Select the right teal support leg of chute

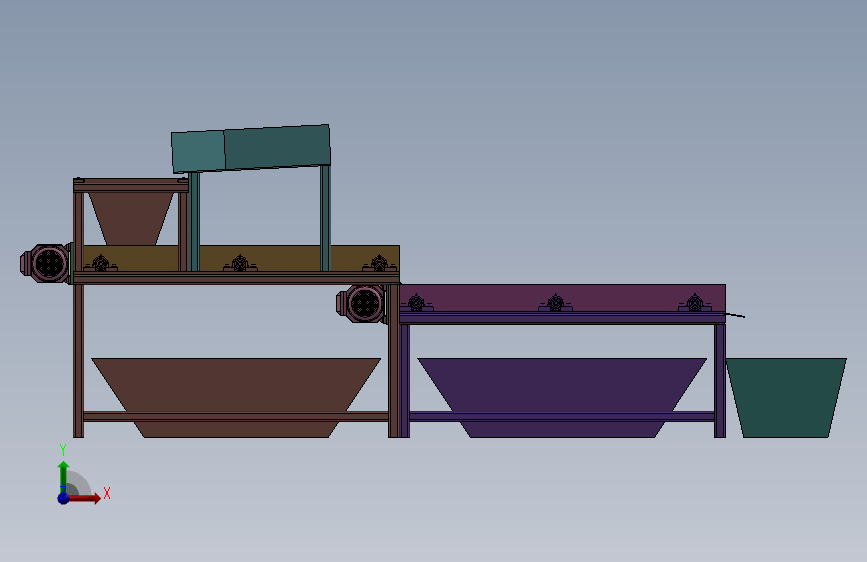(325, 218)
